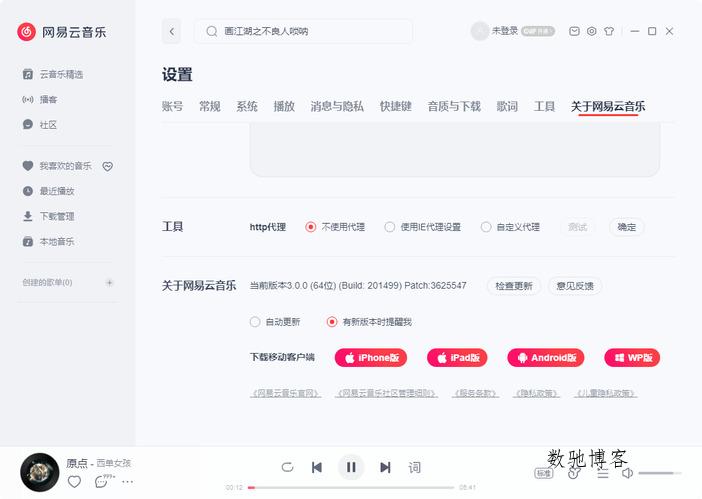Adjust the volume slider
The image size is (702, 499).
[x=660, y=473]
